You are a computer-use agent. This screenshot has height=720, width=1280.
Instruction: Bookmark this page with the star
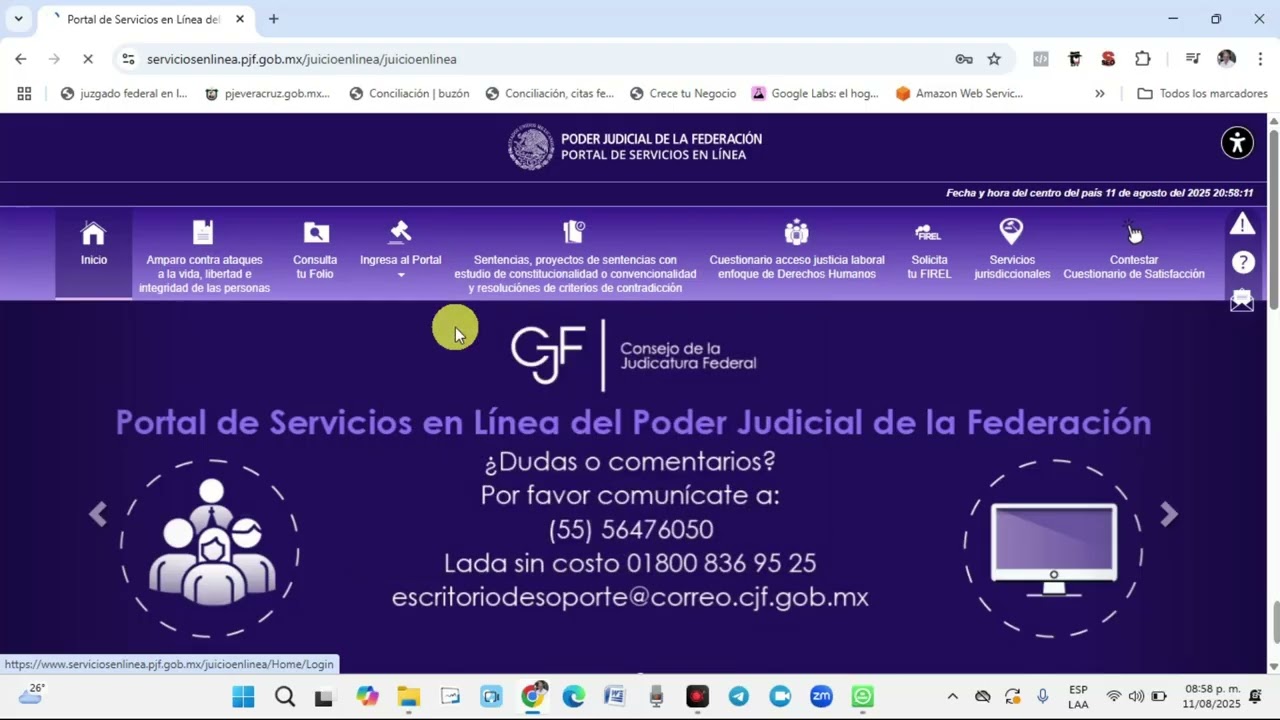[x=994, y=59]
